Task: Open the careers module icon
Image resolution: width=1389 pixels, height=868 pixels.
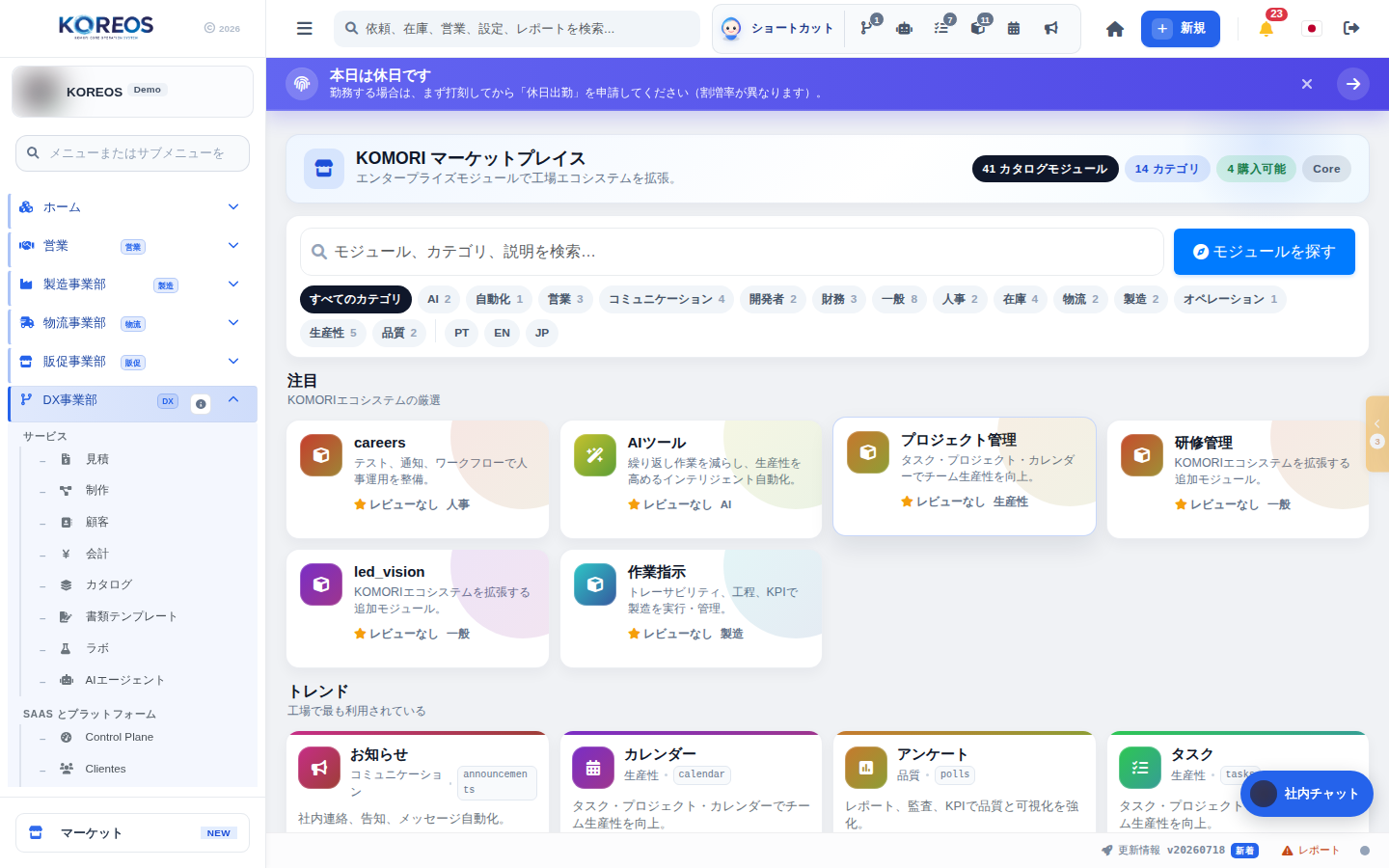Action: [x=321, y=455]
